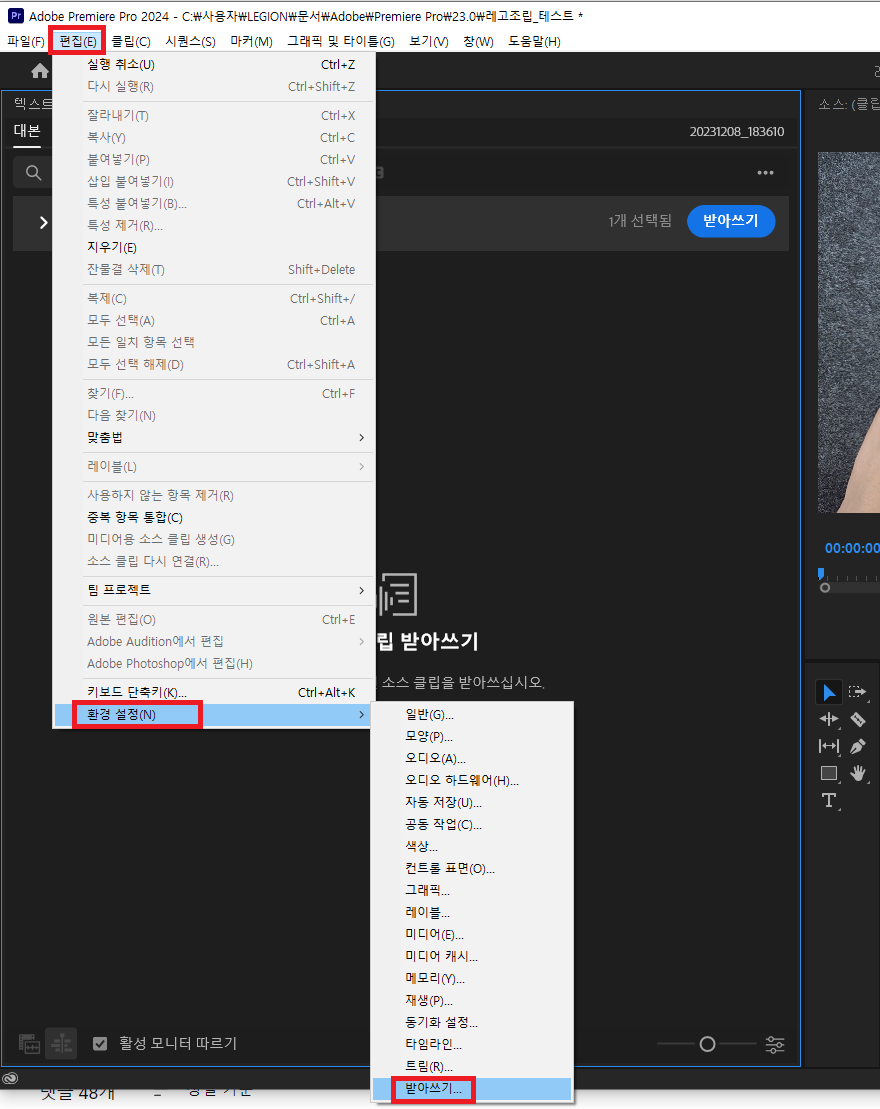Open the 환경 설정(N) submenu
The height and width of the screenshot is (1109, 880).
pos(214,715)
